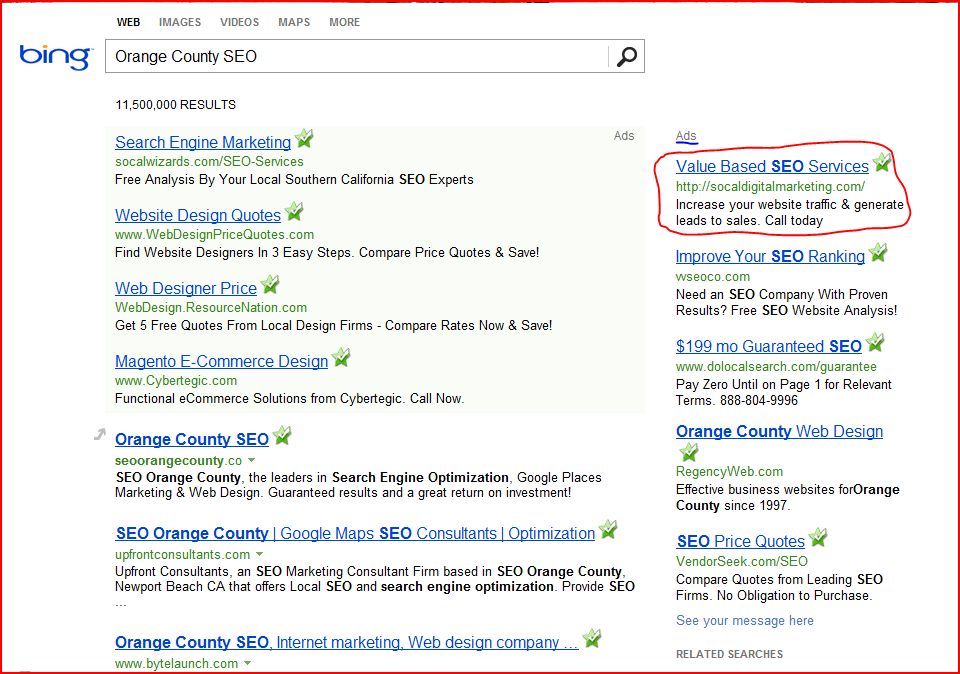The image size is (960, 674).
Task: Click the http://socaldigitalmarketing.com/ URL
Action: point(770,187)
